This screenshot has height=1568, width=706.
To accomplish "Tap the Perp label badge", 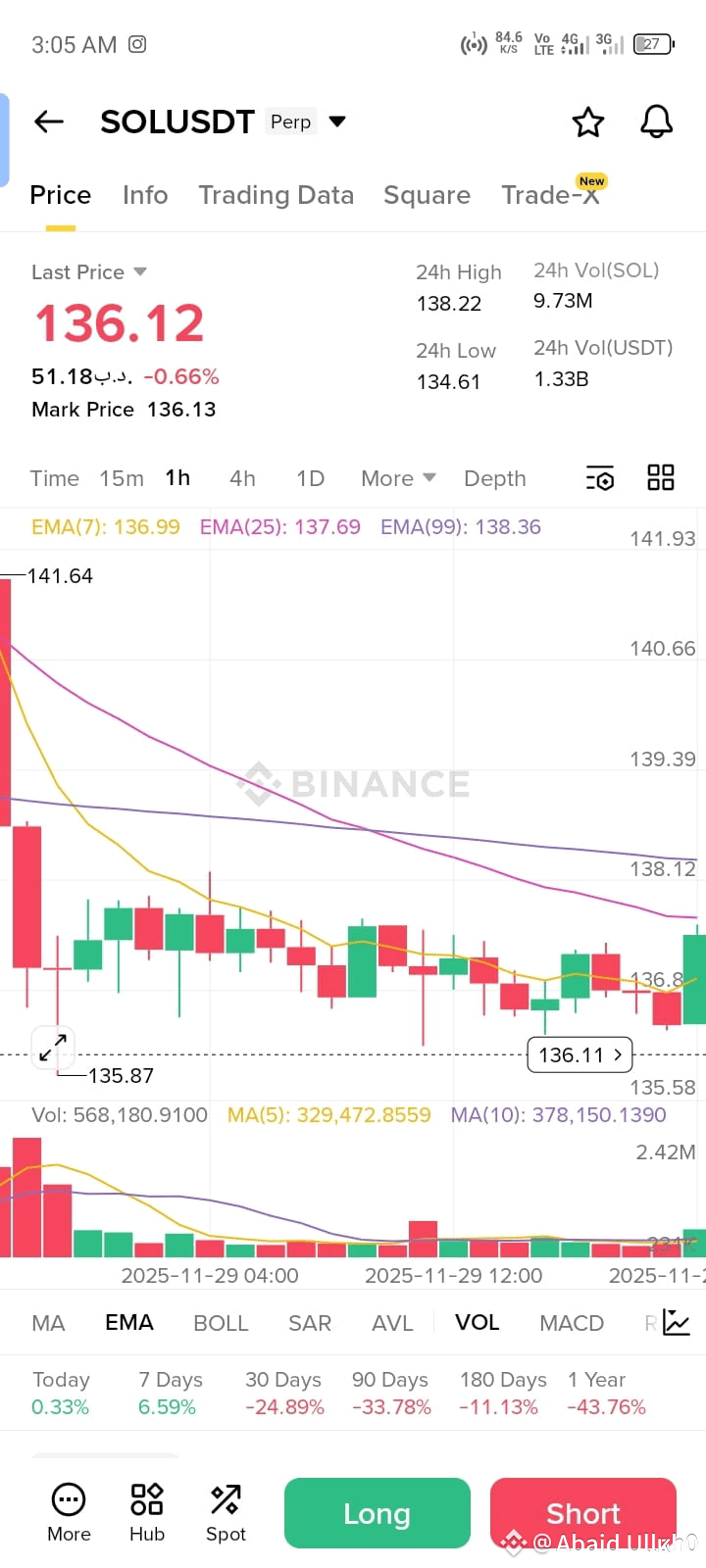I will click(290, 122).
